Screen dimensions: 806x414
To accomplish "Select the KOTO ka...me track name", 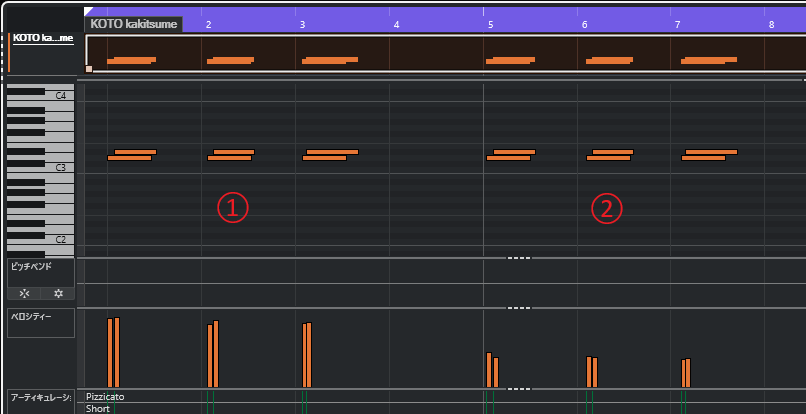I will point(43,38).
